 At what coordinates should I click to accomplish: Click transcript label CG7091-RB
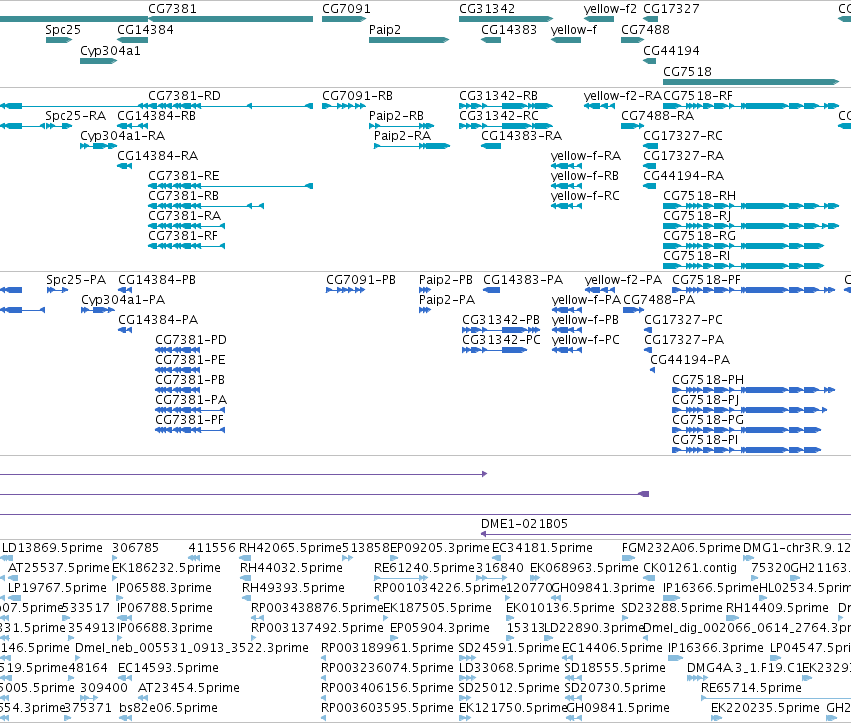pyautogui.click(x=358, y=96)
